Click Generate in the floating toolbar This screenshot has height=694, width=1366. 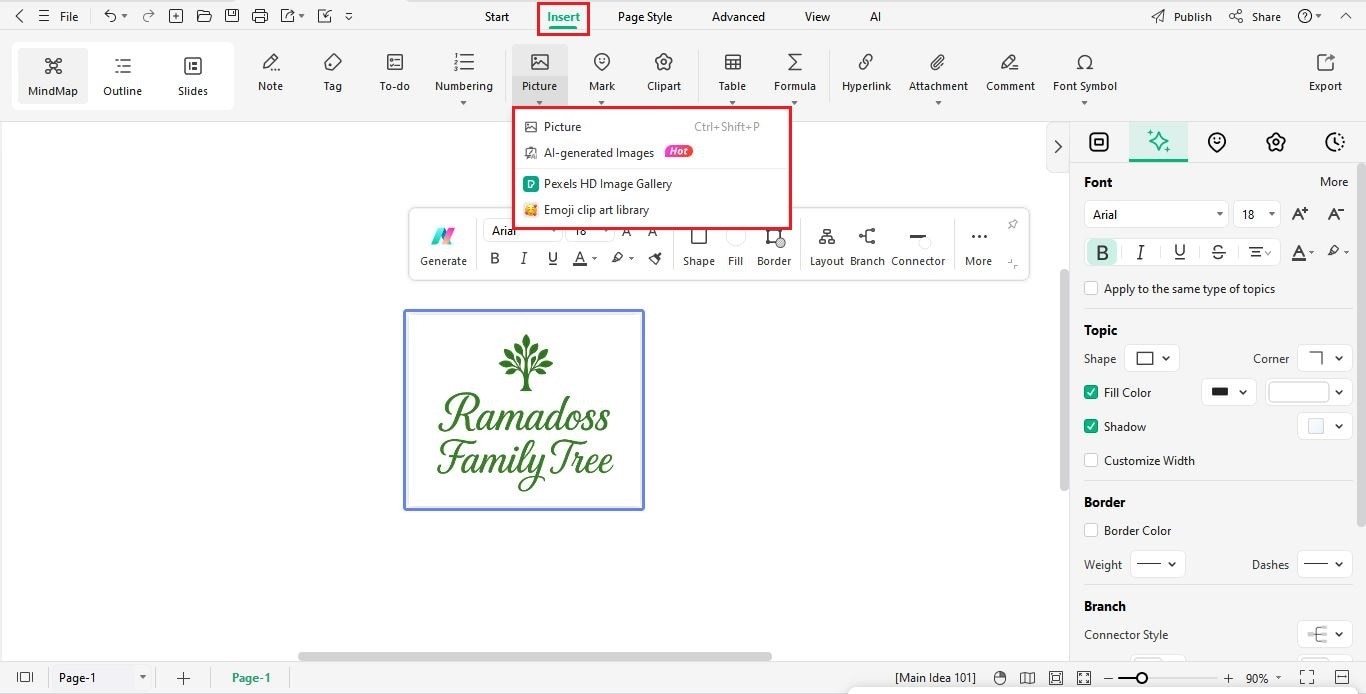[x=443, y=246]
